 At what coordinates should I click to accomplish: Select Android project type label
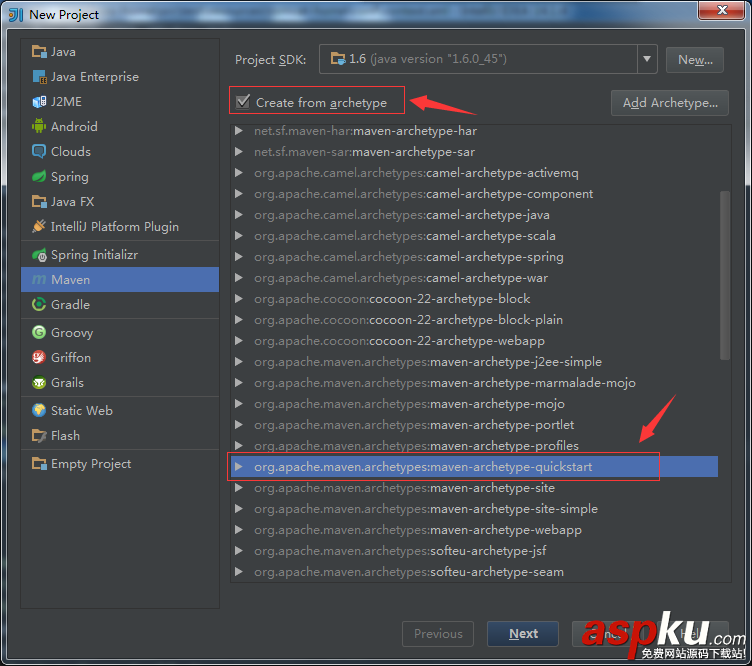tap(74, 127)
